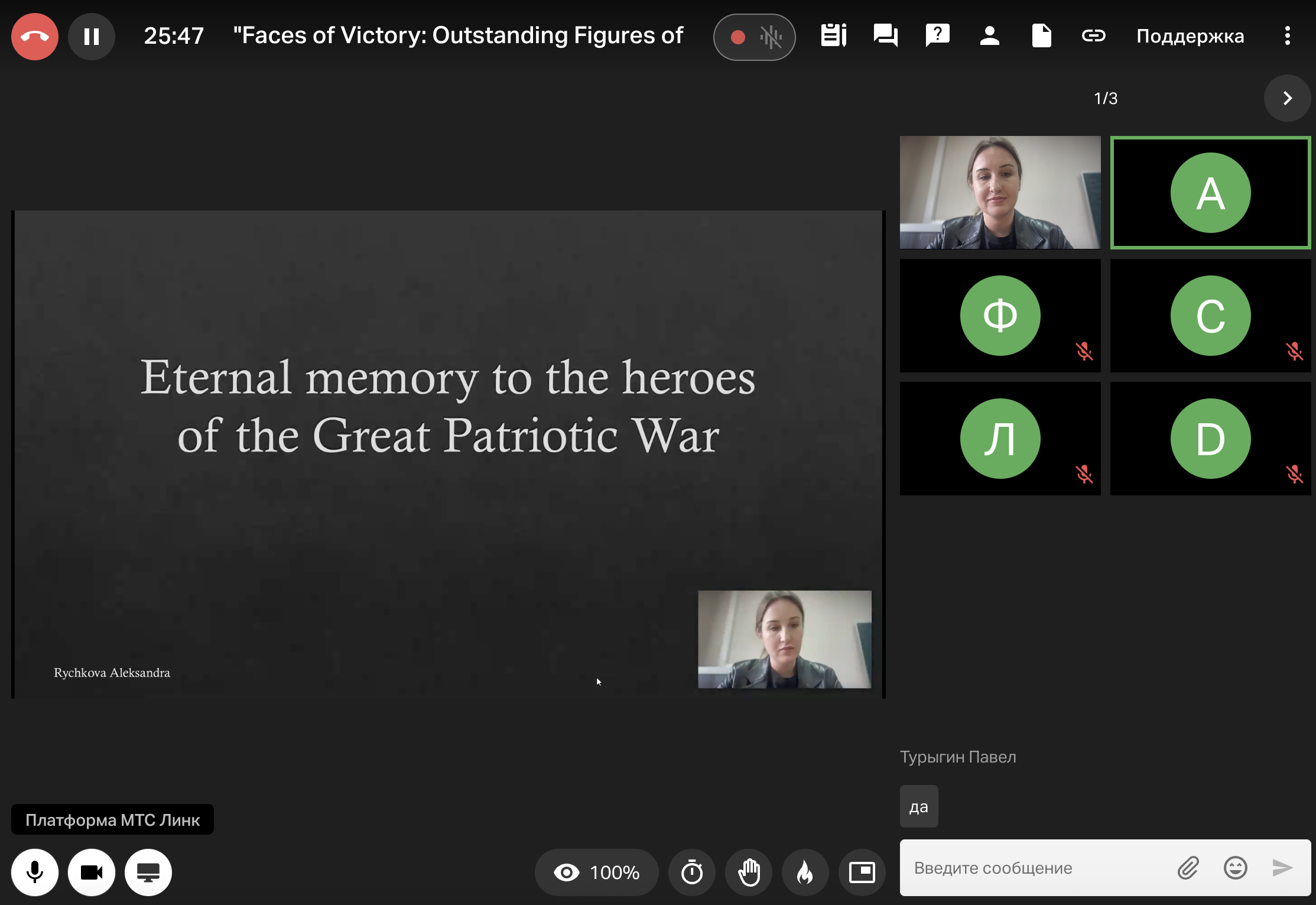Toggle your microphone on or off

pos(35,872)
